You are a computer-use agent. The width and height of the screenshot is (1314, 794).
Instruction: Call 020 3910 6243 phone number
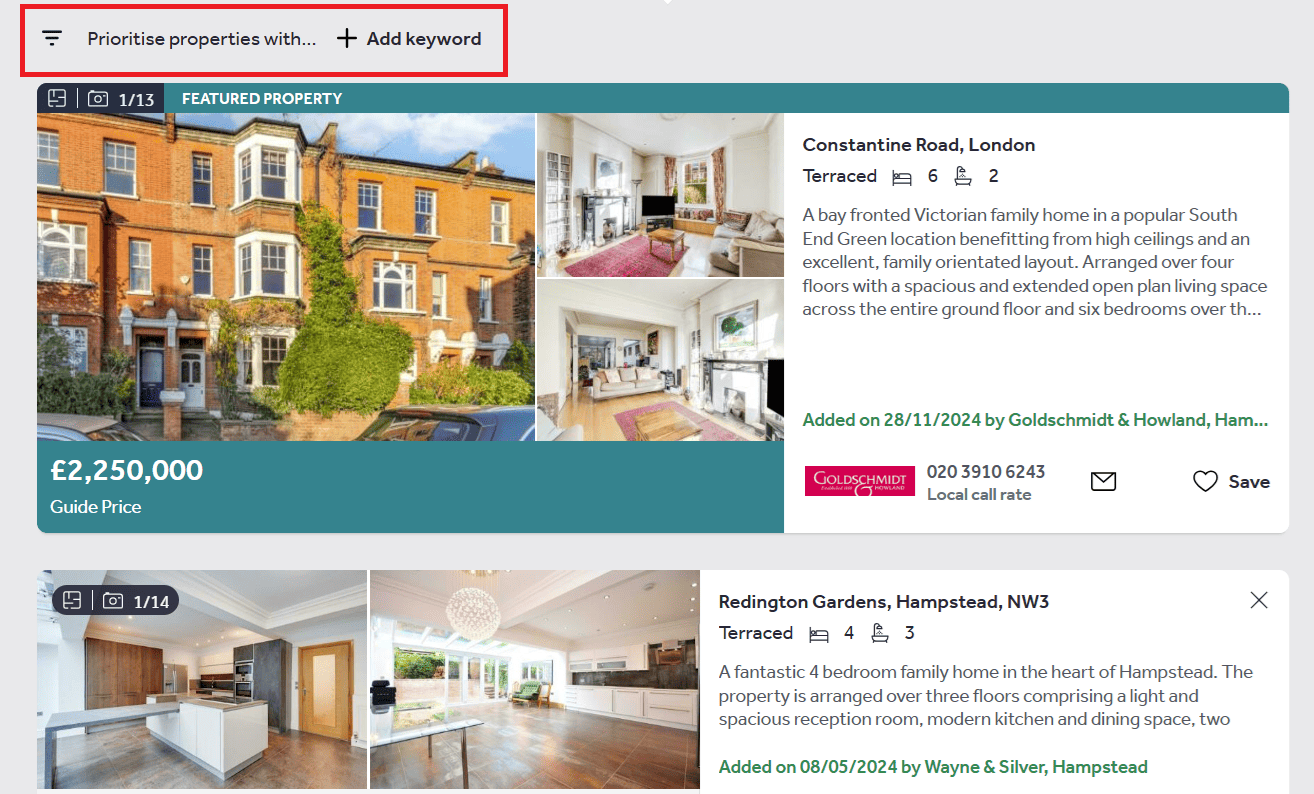(x=986, y=471)
